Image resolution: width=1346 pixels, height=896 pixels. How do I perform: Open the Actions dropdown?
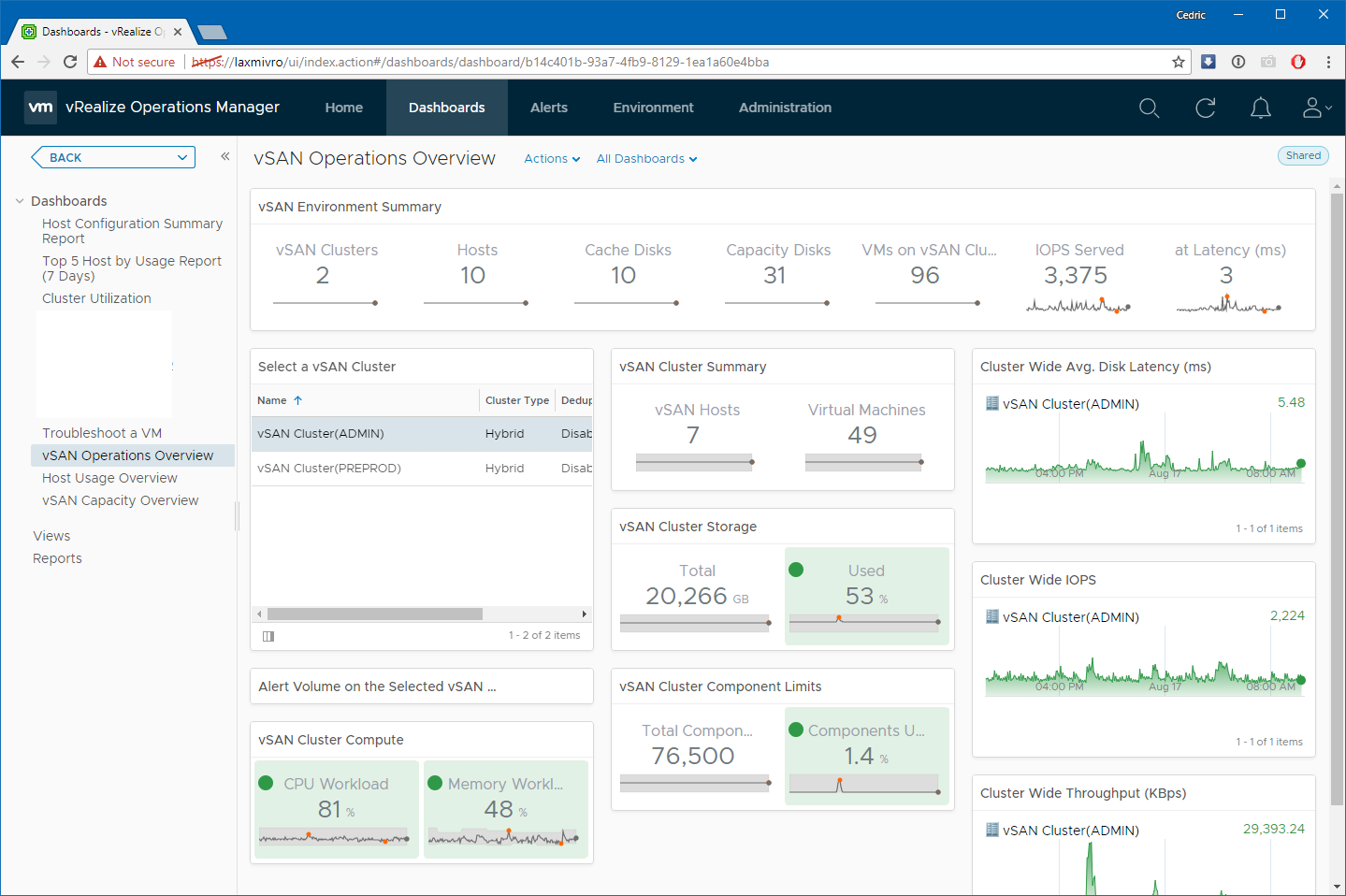pyautogui.click(x=551, y=159)
